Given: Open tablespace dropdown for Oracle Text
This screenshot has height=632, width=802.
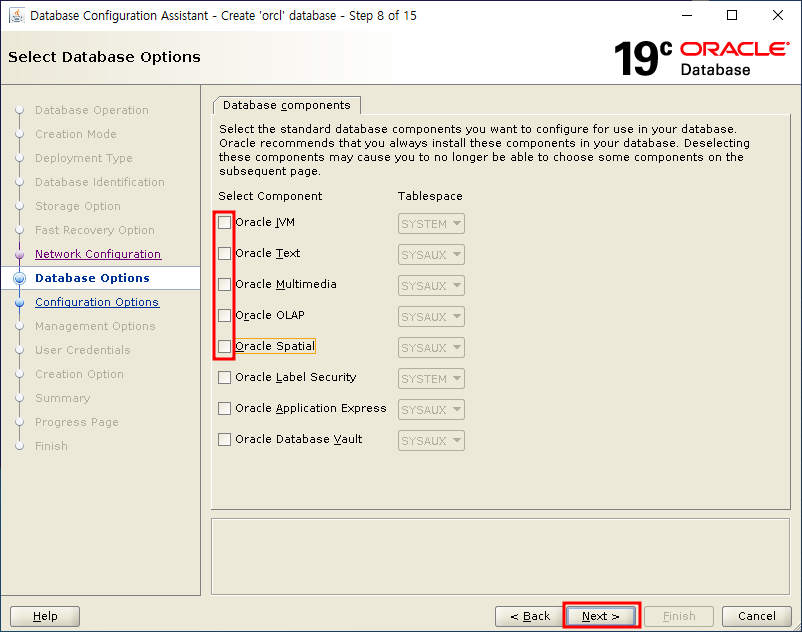Looking at the screenshot, I should 431,255.
